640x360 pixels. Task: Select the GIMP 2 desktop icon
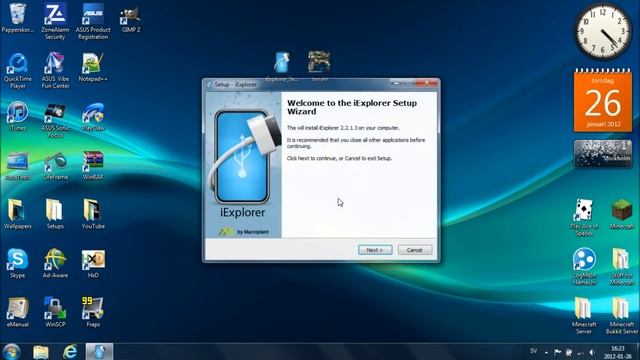pos(131,20)
